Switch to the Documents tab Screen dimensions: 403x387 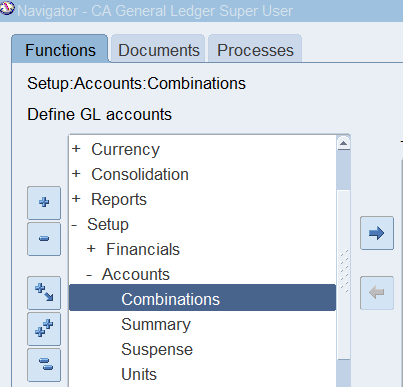click(158, 49)
